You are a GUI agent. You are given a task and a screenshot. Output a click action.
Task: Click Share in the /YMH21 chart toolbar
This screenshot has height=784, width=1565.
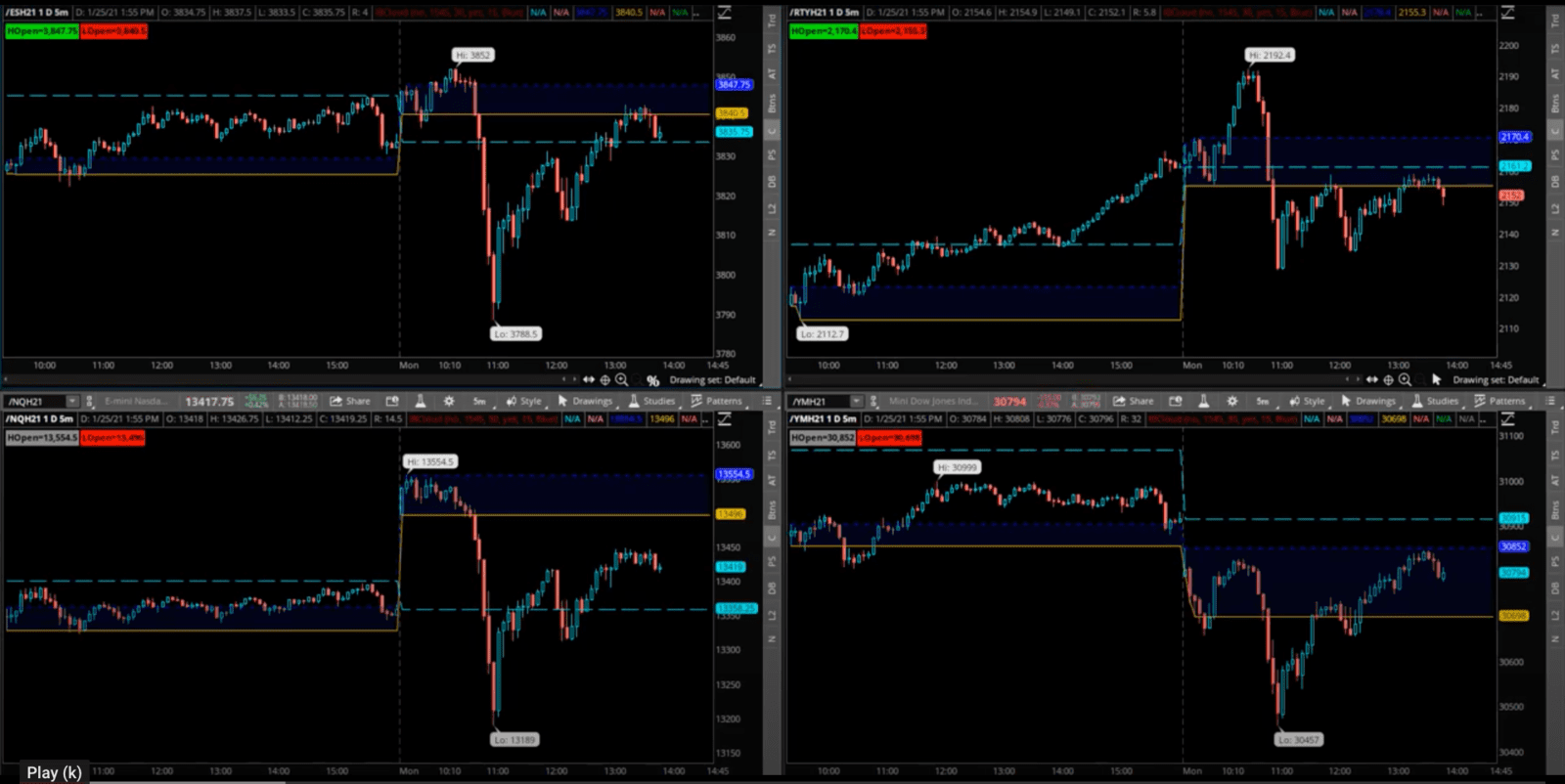pyautogui.click(x=1134, y=401)
